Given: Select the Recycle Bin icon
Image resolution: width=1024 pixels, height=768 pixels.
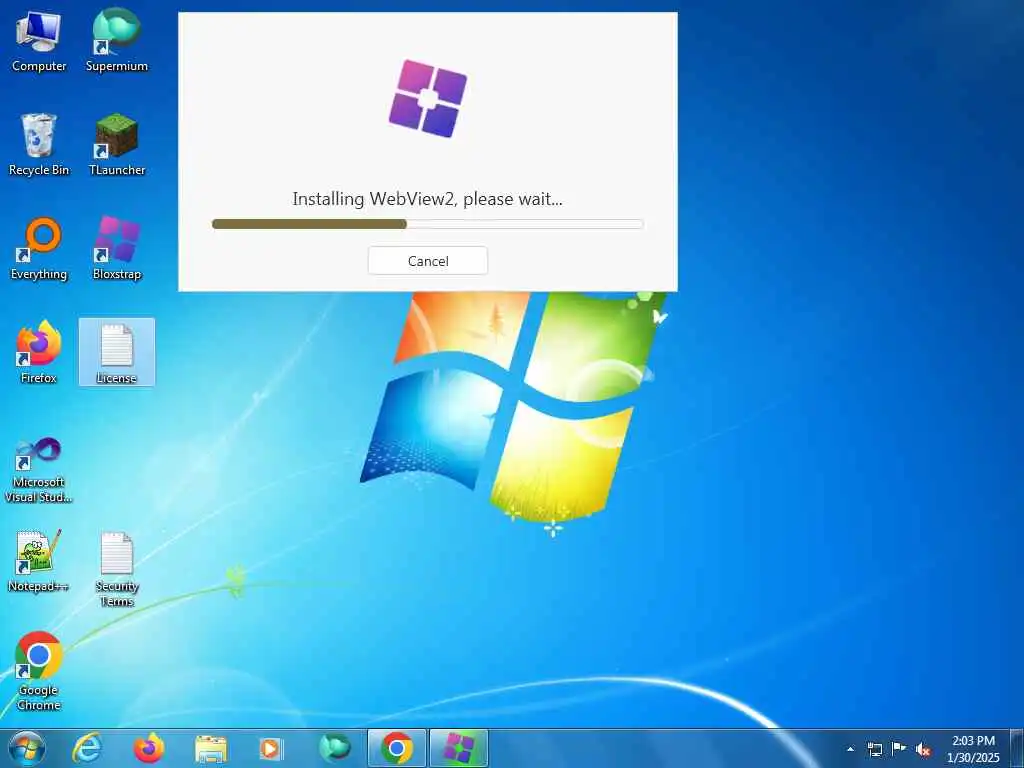Looking at the screenshot, I should pos(39,145).
